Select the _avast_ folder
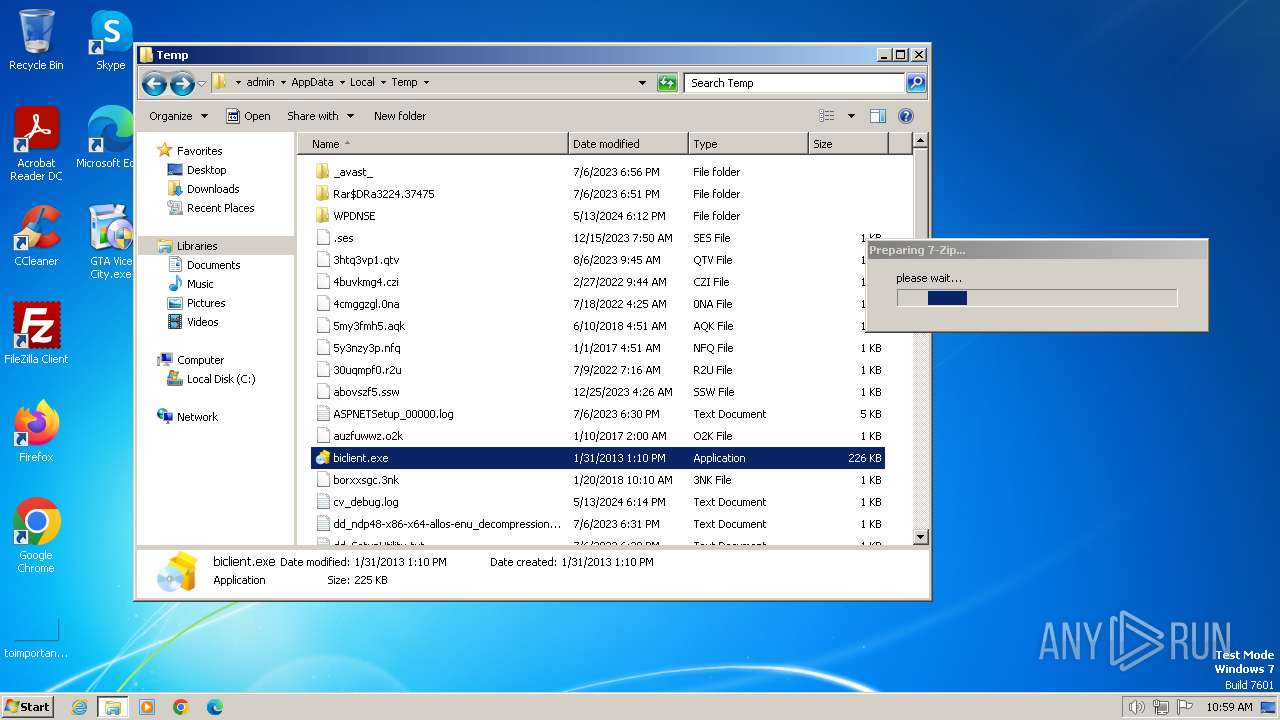This screenshot has height=720, width=1280. pos(353,172)
